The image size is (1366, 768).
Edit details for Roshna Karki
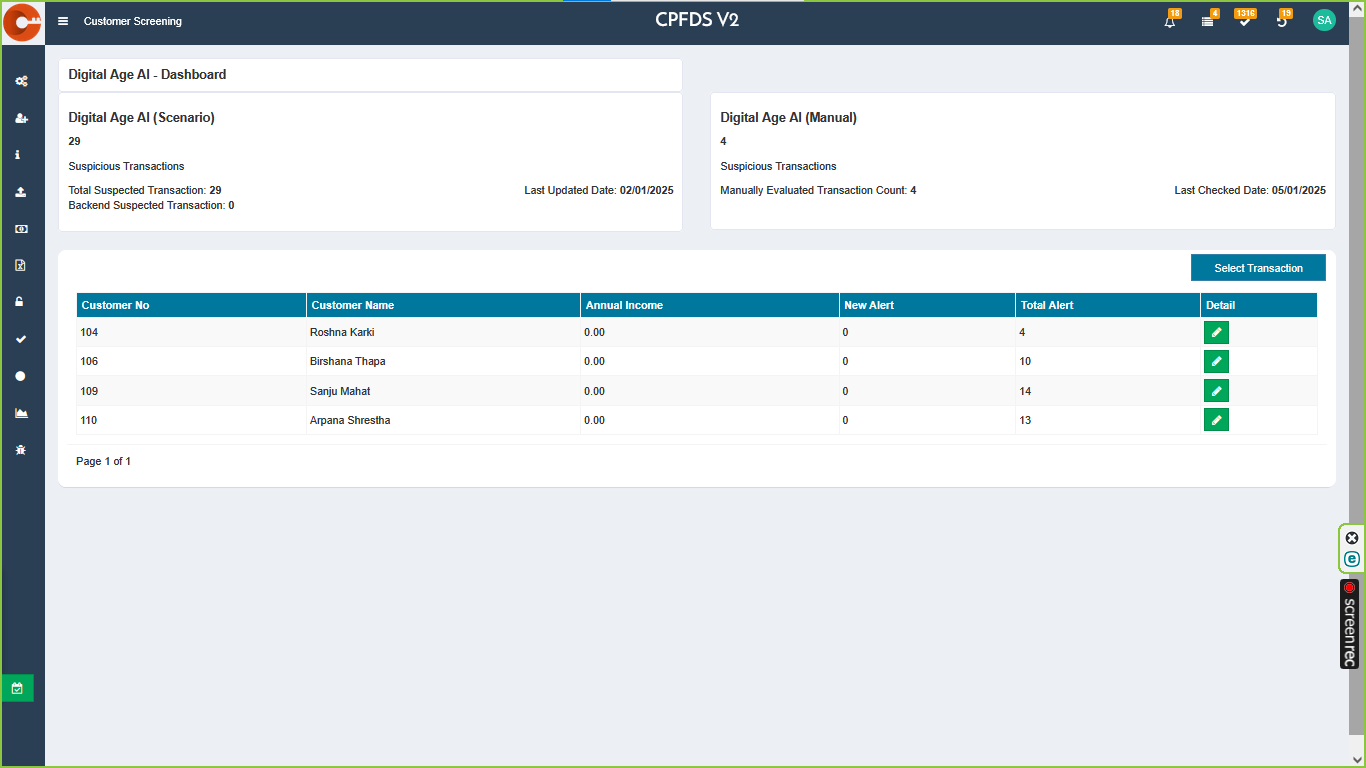(1216, 333)
